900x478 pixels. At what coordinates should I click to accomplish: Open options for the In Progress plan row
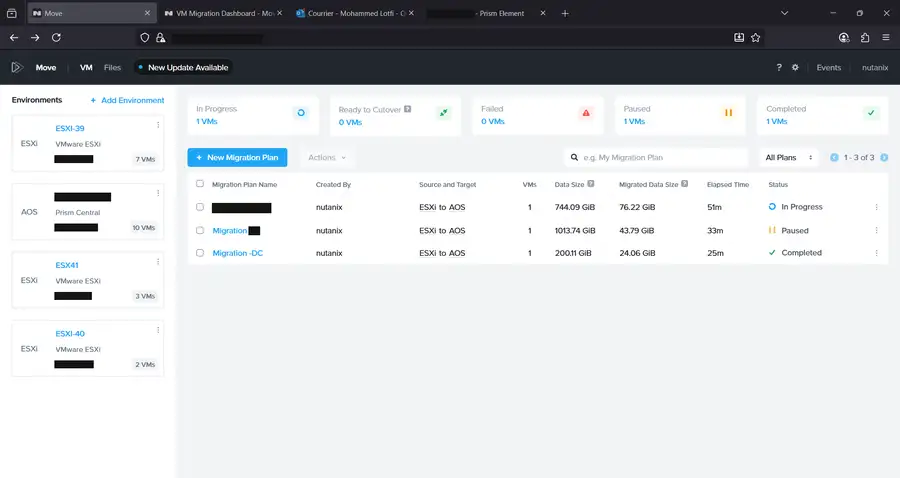tap(876, 207)
